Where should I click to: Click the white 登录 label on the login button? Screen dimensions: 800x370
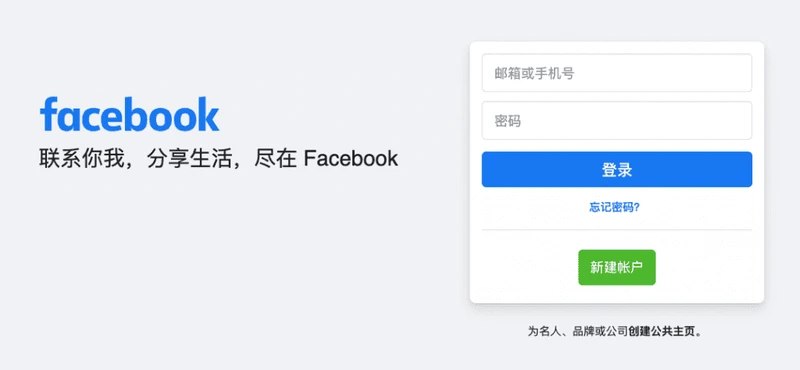(617, 169)
